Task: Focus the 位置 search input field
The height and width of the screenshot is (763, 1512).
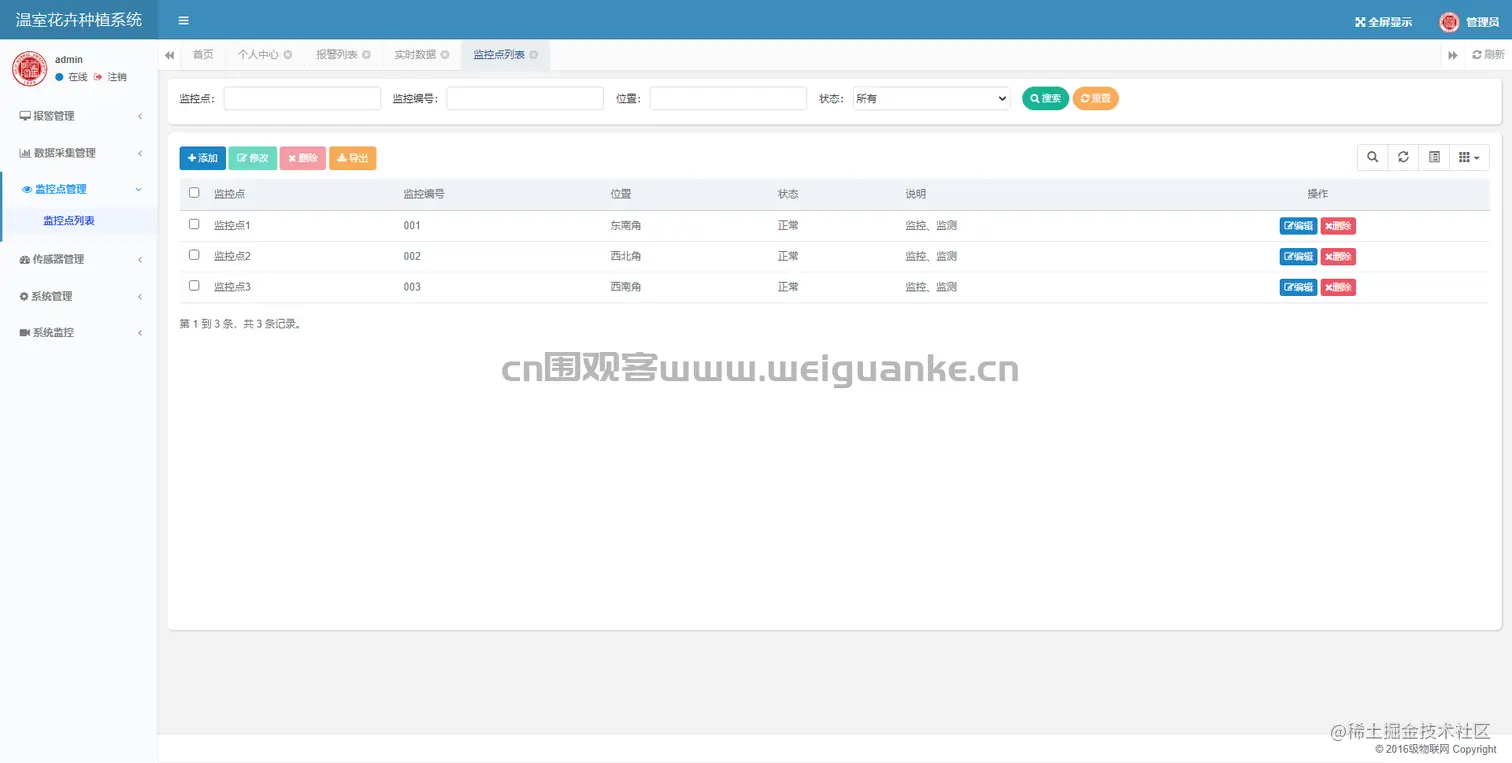Action: point(728,98)
